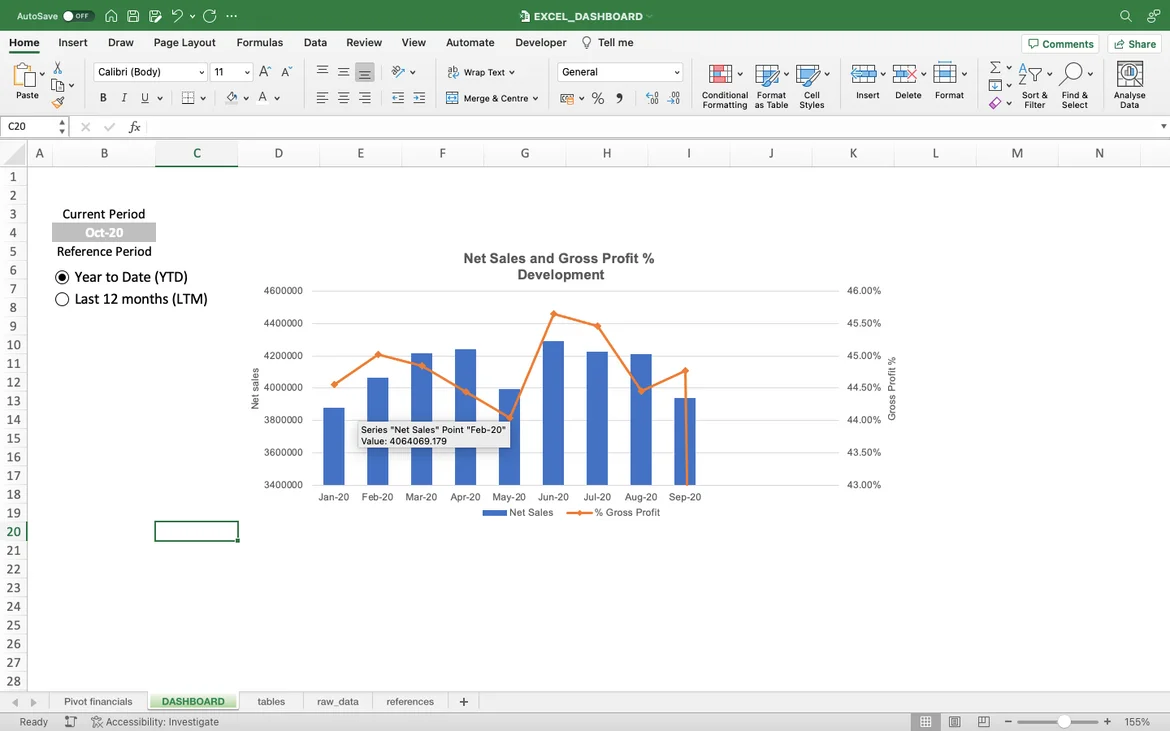
Task: Open Format as Table gallery
Action: point(767,75)
